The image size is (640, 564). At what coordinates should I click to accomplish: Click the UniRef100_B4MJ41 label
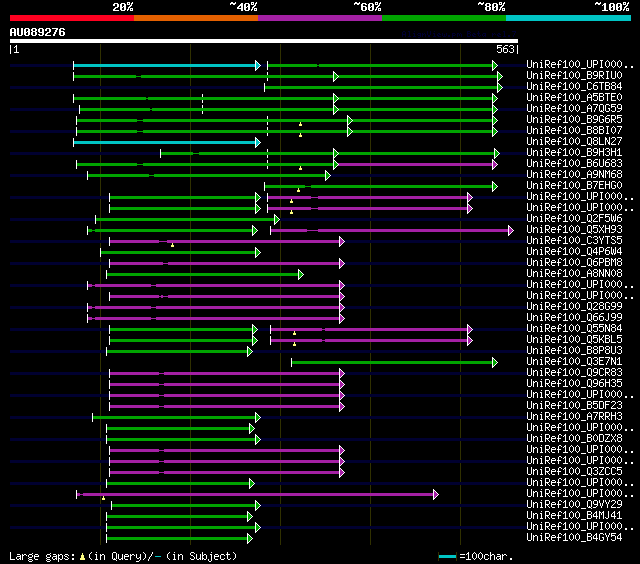click(574, 516)
